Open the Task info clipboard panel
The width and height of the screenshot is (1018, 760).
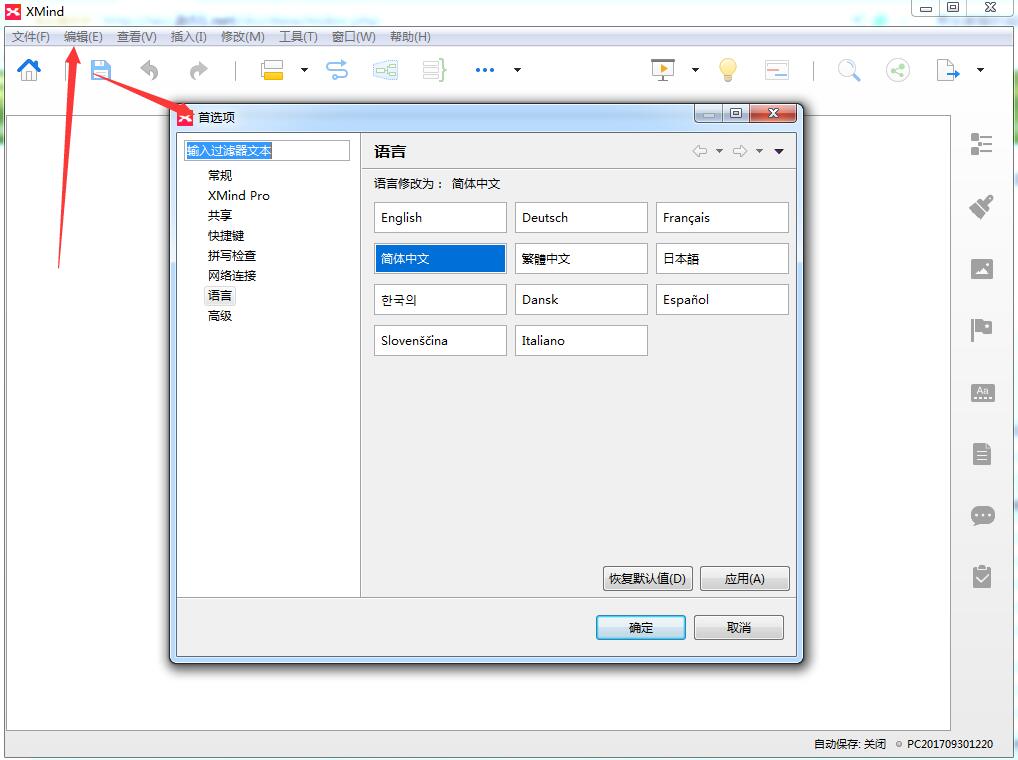[x=982, y=576]
